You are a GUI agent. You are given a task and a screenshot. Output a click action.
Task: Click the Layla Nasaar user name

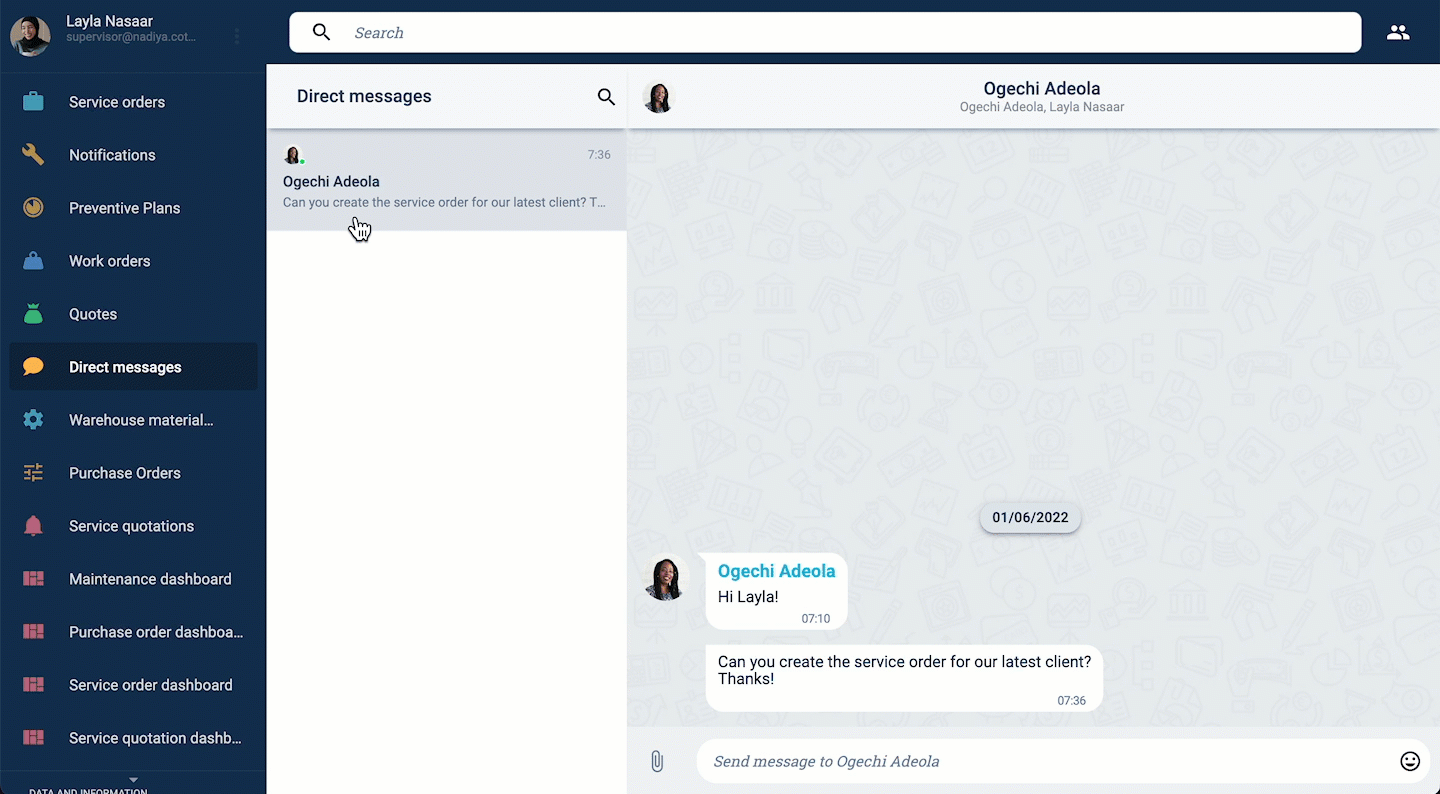coord(109,21)
